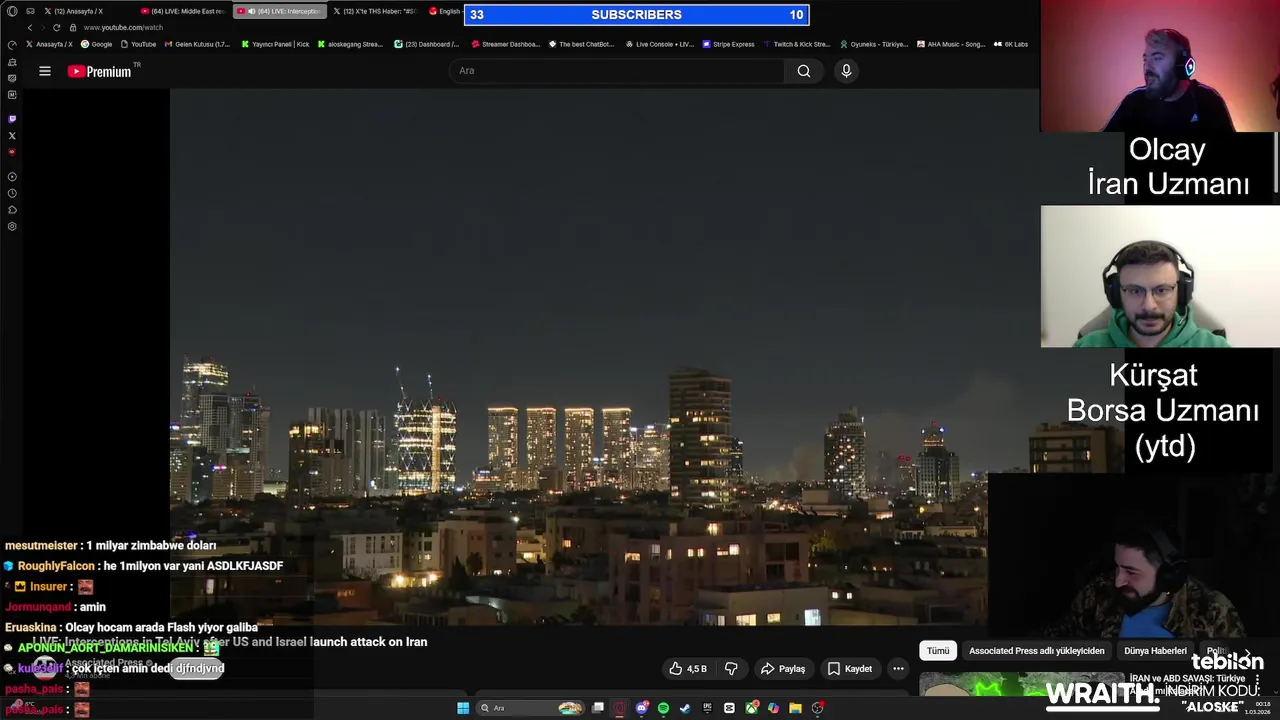Share the video via Paylaş button
The image size is (1280, 720).
click(783, 669)
